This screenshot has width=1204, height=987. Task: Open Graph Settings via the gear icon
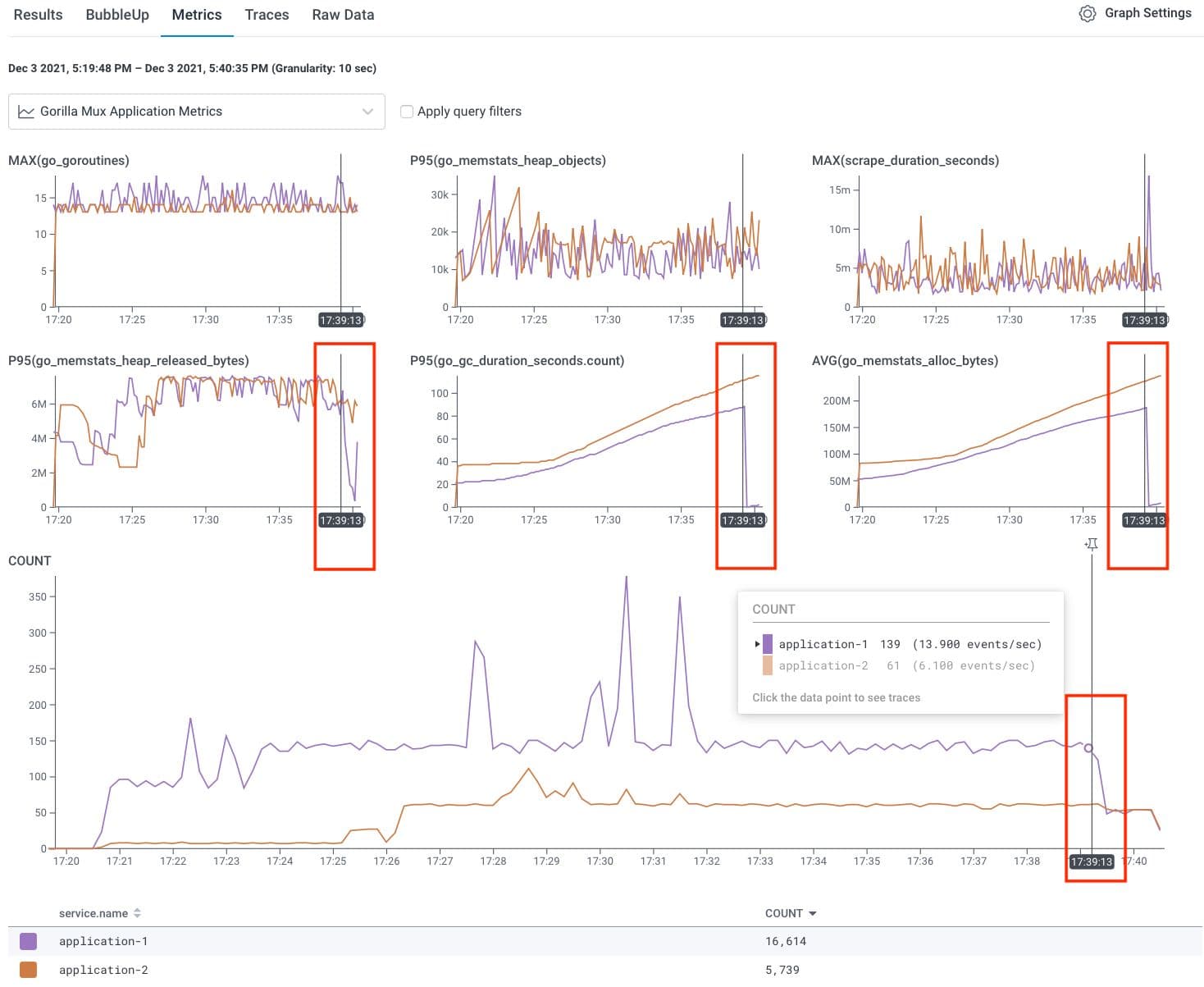1088,13
